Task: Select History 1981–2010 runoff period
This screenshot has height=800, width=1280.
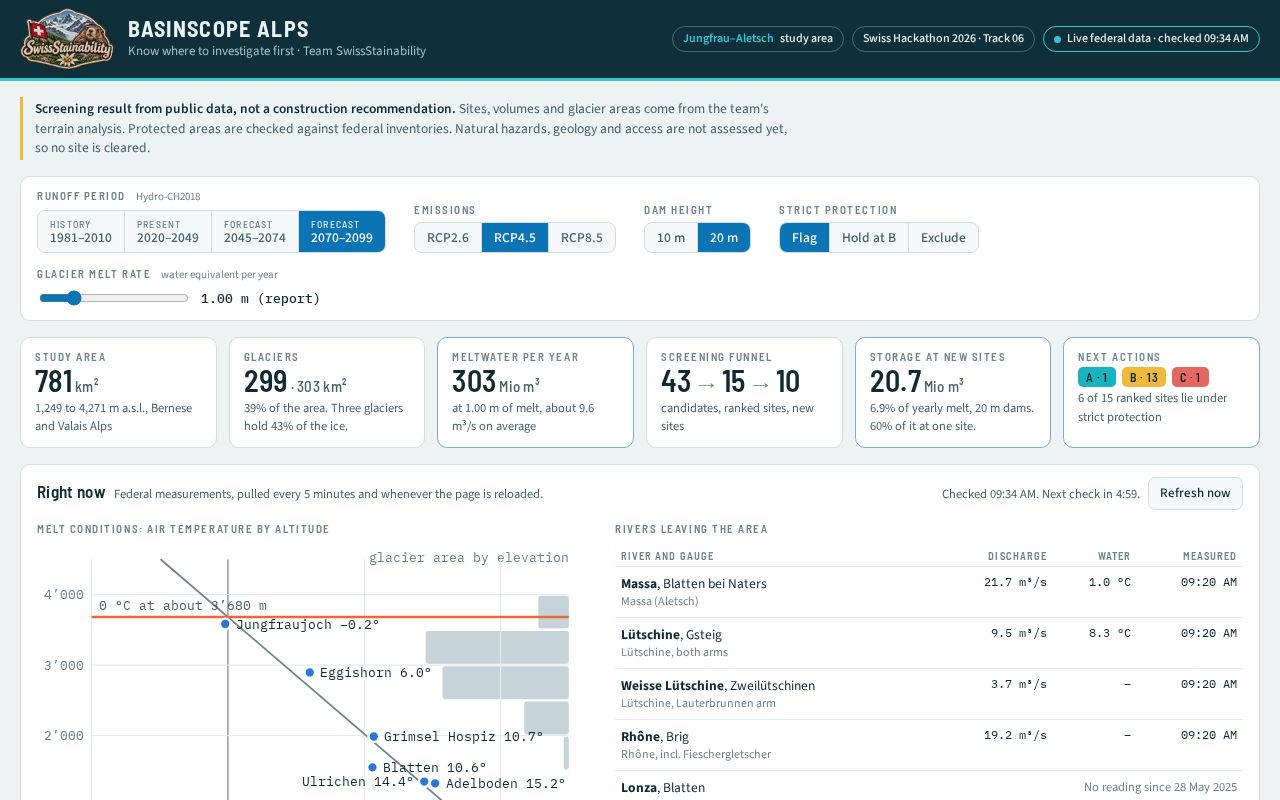Action: [81, 231]
